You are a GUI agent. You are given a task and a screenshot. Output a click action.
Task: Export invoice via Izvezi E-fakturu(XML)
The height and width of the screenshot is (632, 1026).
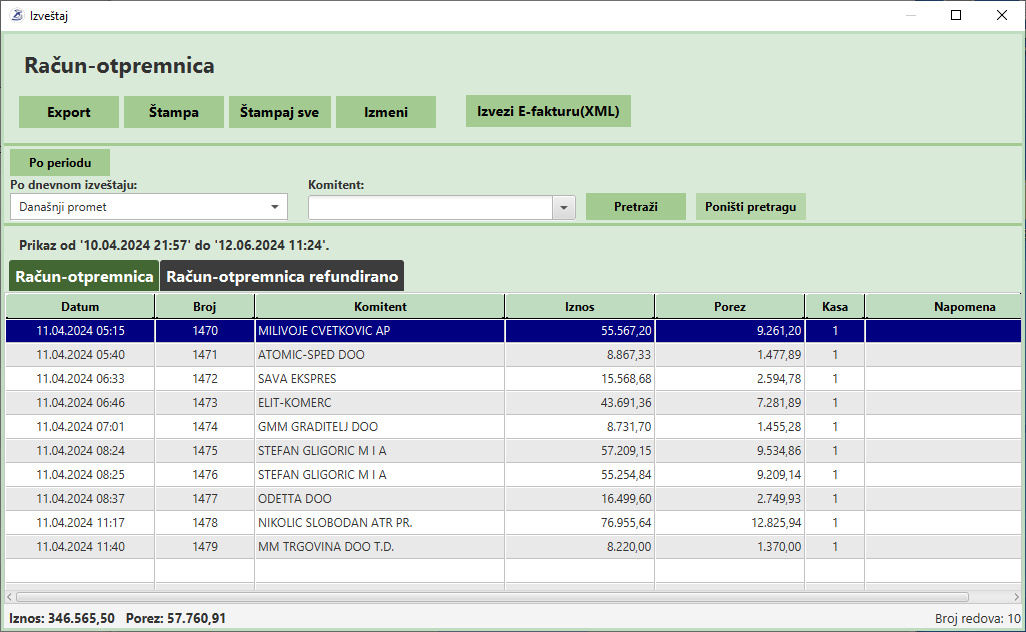click(x=548, y=111)
